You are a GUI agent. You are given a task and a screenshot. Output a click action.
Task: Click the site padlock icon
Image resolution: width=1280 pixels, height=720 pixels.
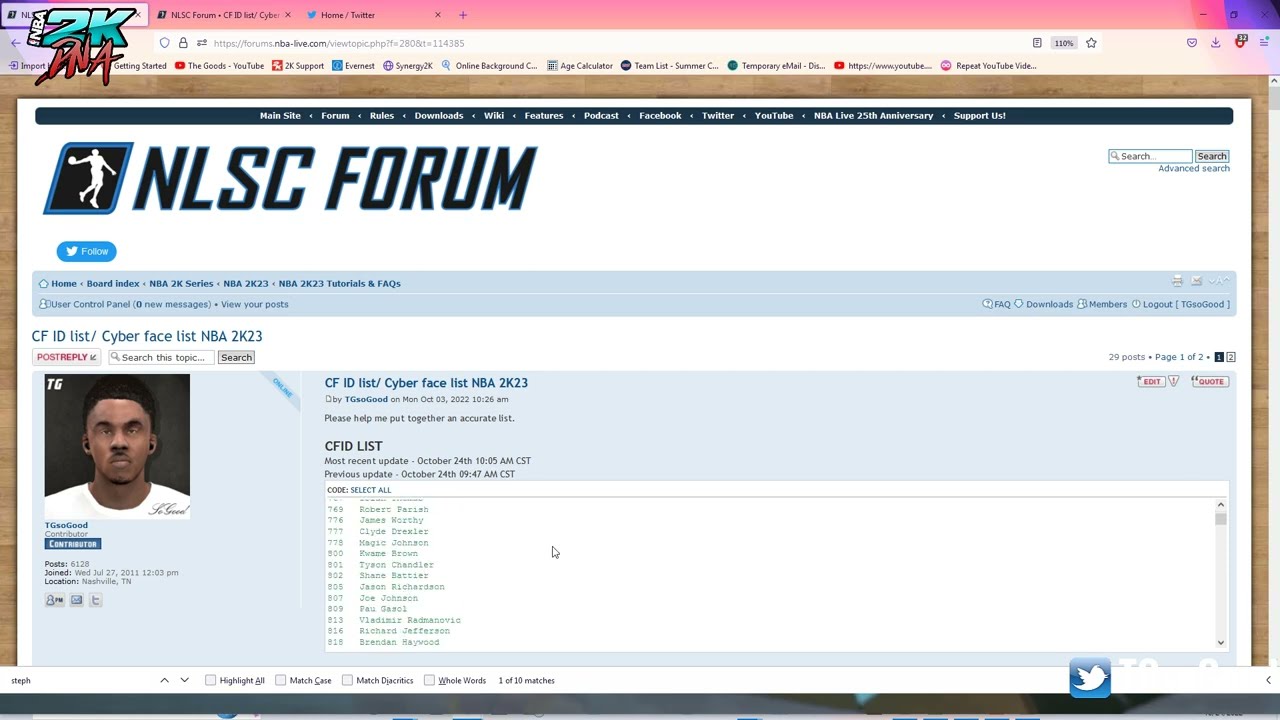pyautogui.click(x=183, y=43)
